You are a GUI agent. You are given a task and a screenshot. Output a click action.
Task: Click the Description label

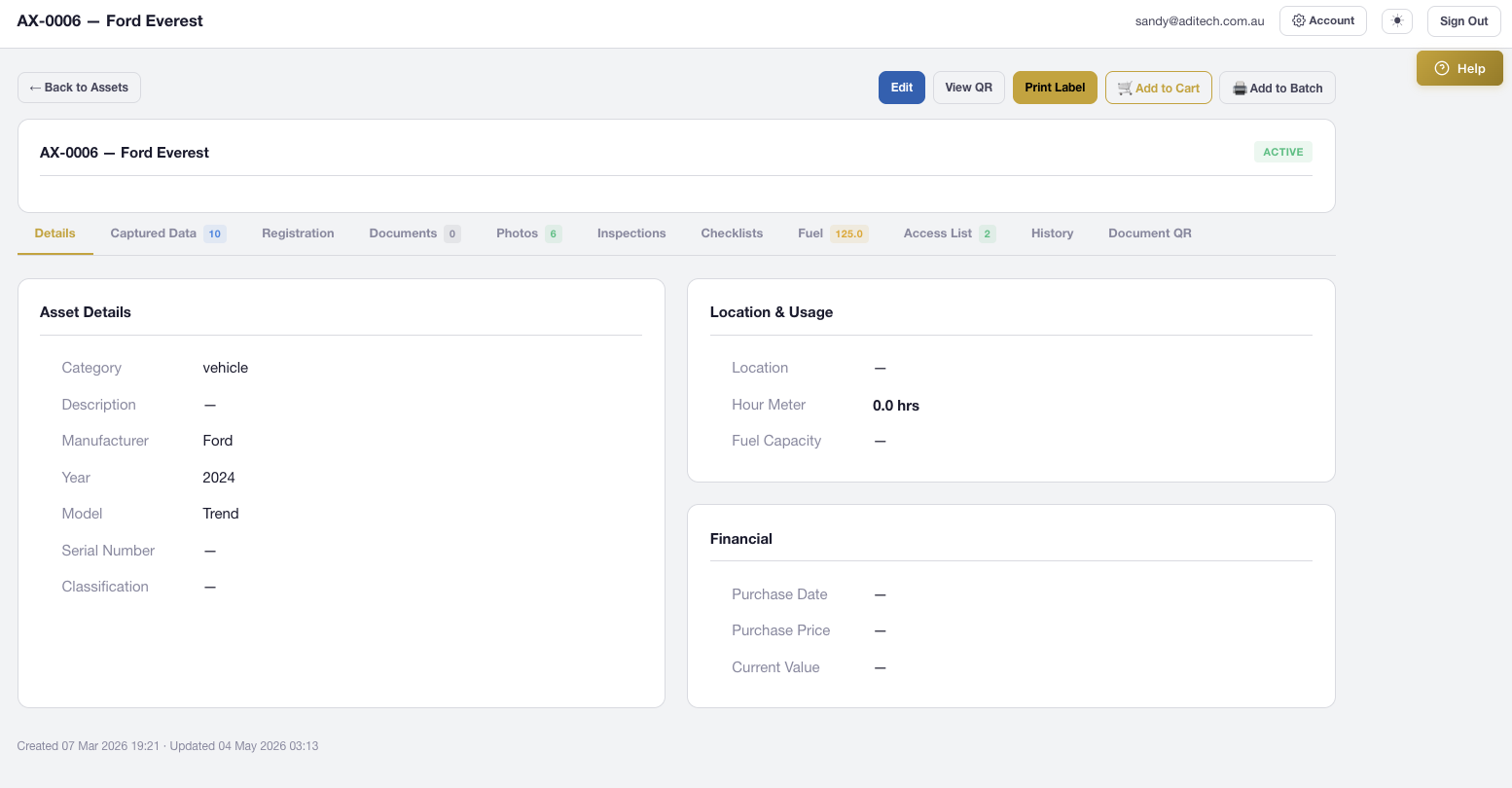click(x=98, y=405)
